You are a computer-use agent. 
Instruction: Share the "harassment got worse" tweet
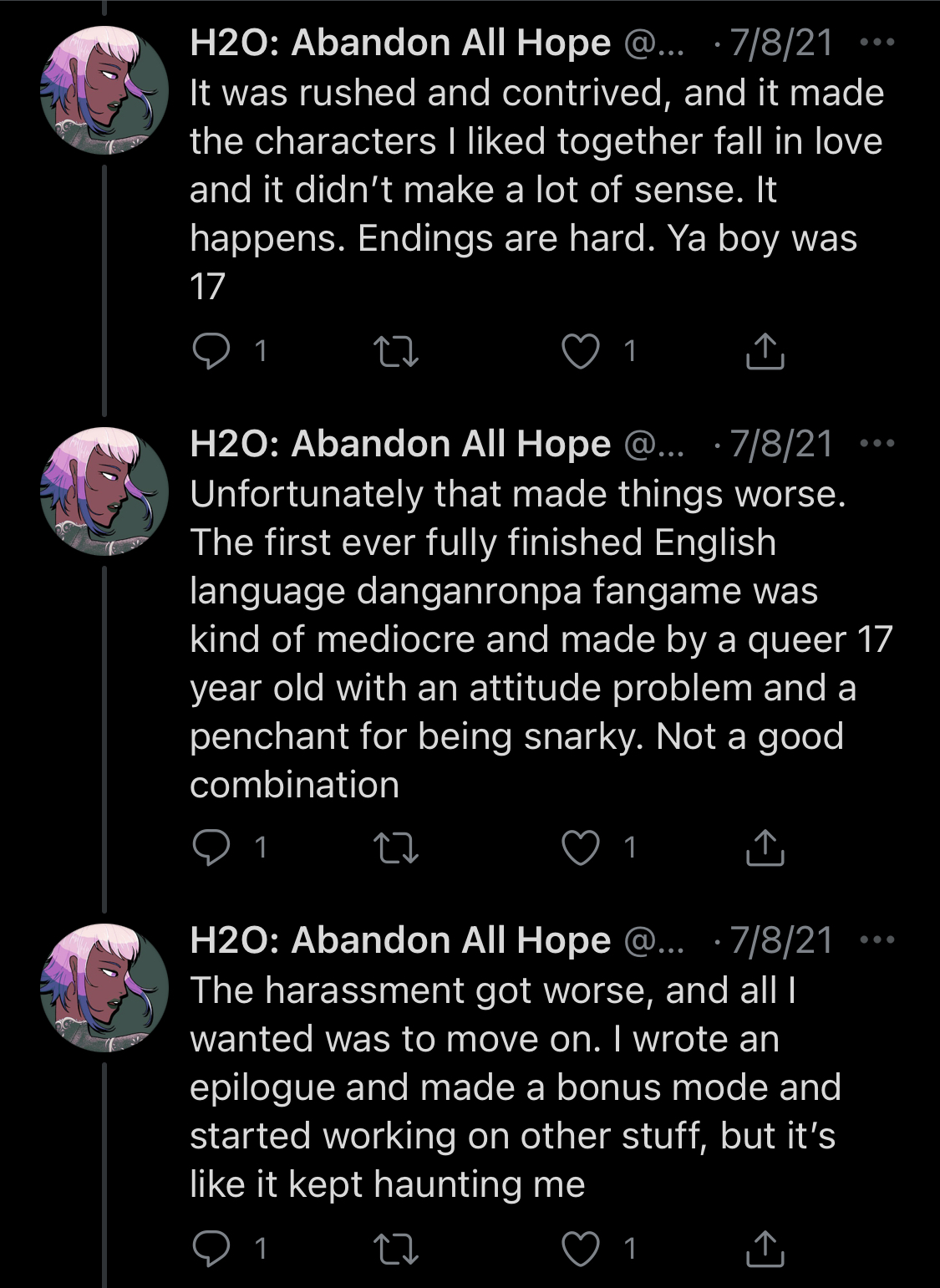tap(765, 1249)
